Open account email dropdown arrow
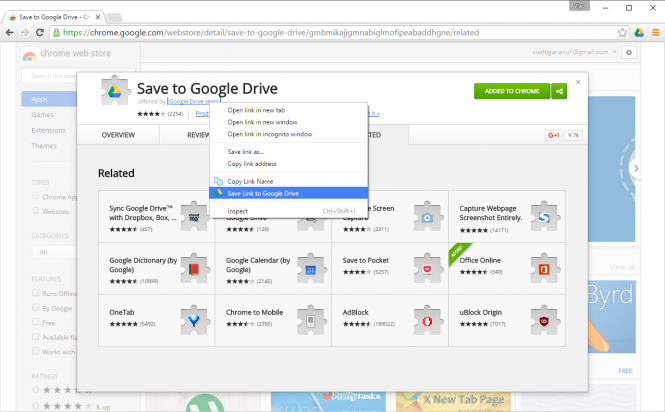Image resolution: width=665 pixels, height=412 pixels. pyautogui.click(x=614, y=52)
